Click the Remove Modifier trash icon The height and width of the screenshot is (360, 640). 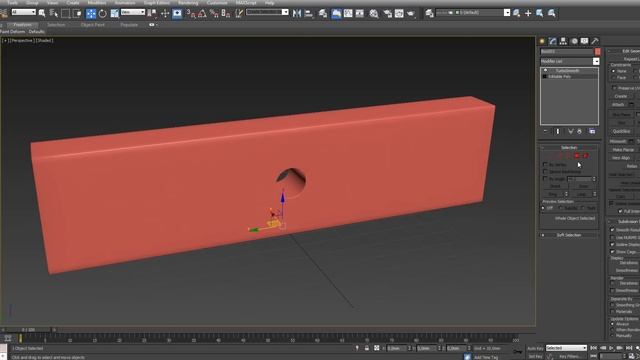tap(579, 131)
